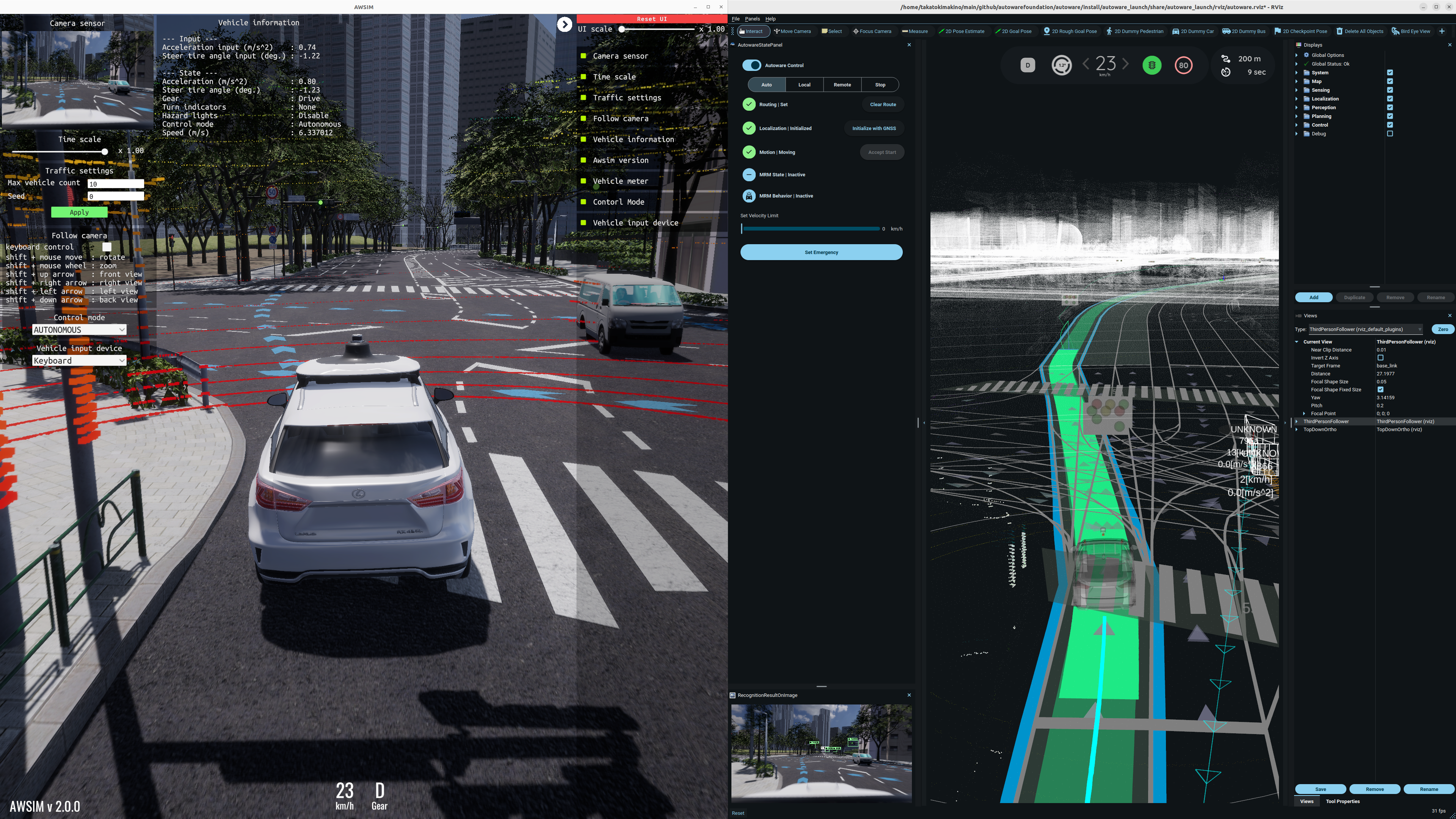Place a 2D Dummy Pedestrian

[x=1135, y=31]
